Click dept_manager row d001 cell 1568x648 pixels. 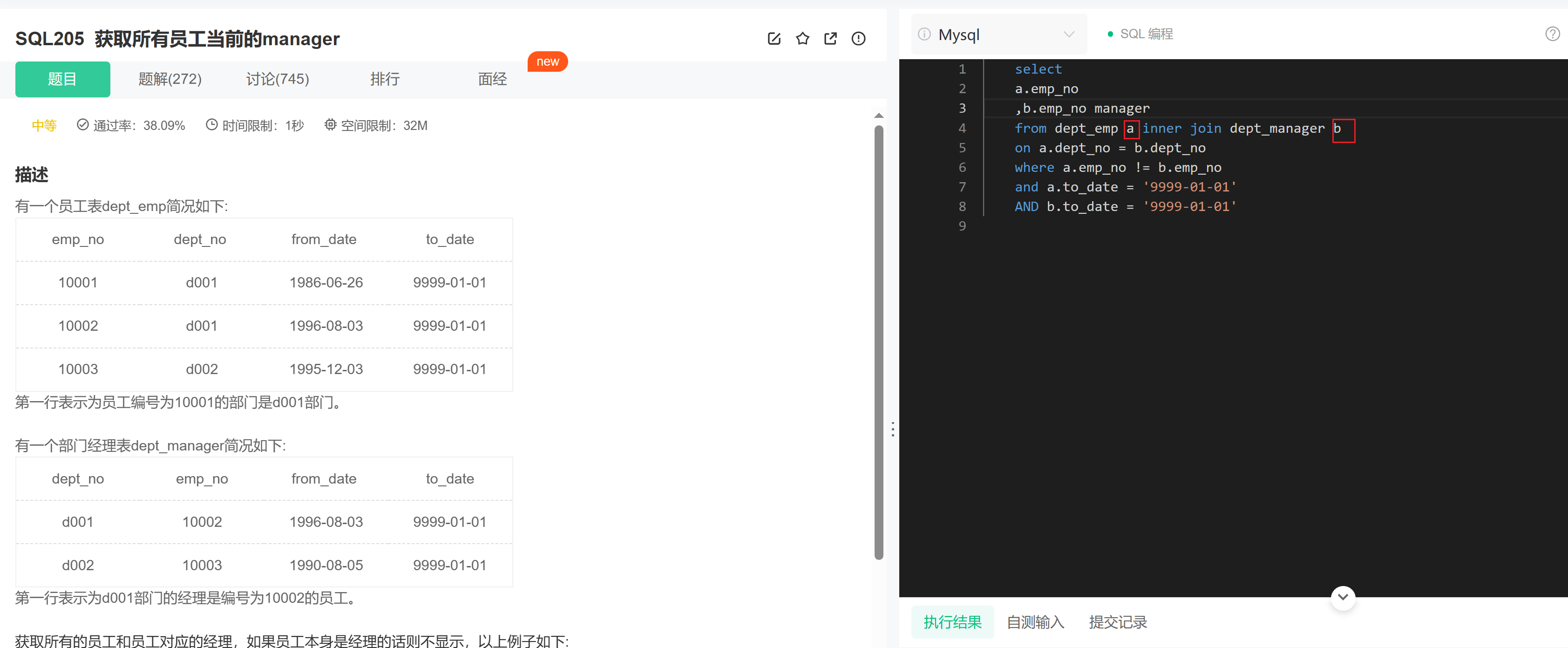[78, 522]
